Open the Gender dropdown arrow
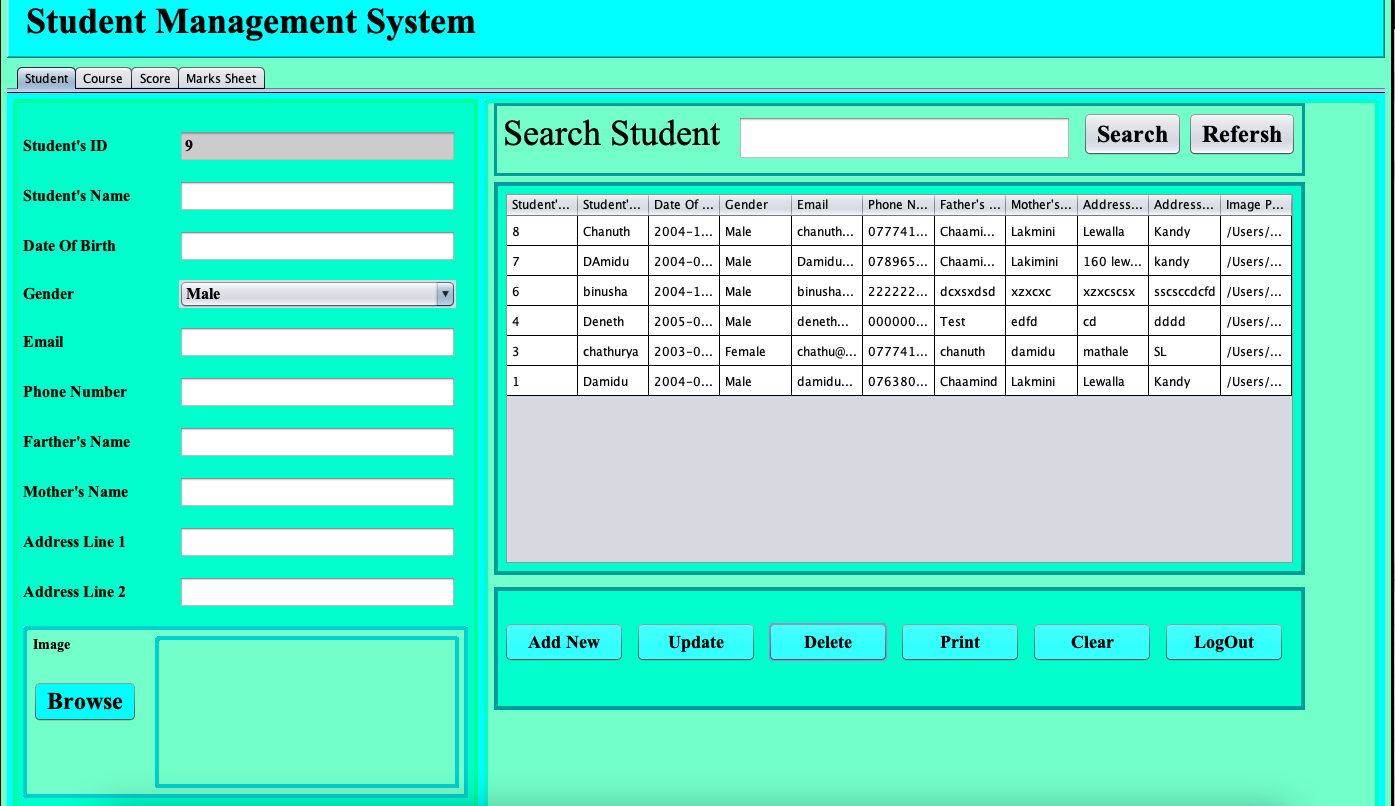Viewport: 1395px width, 806px height. click(x=445, y=293)
